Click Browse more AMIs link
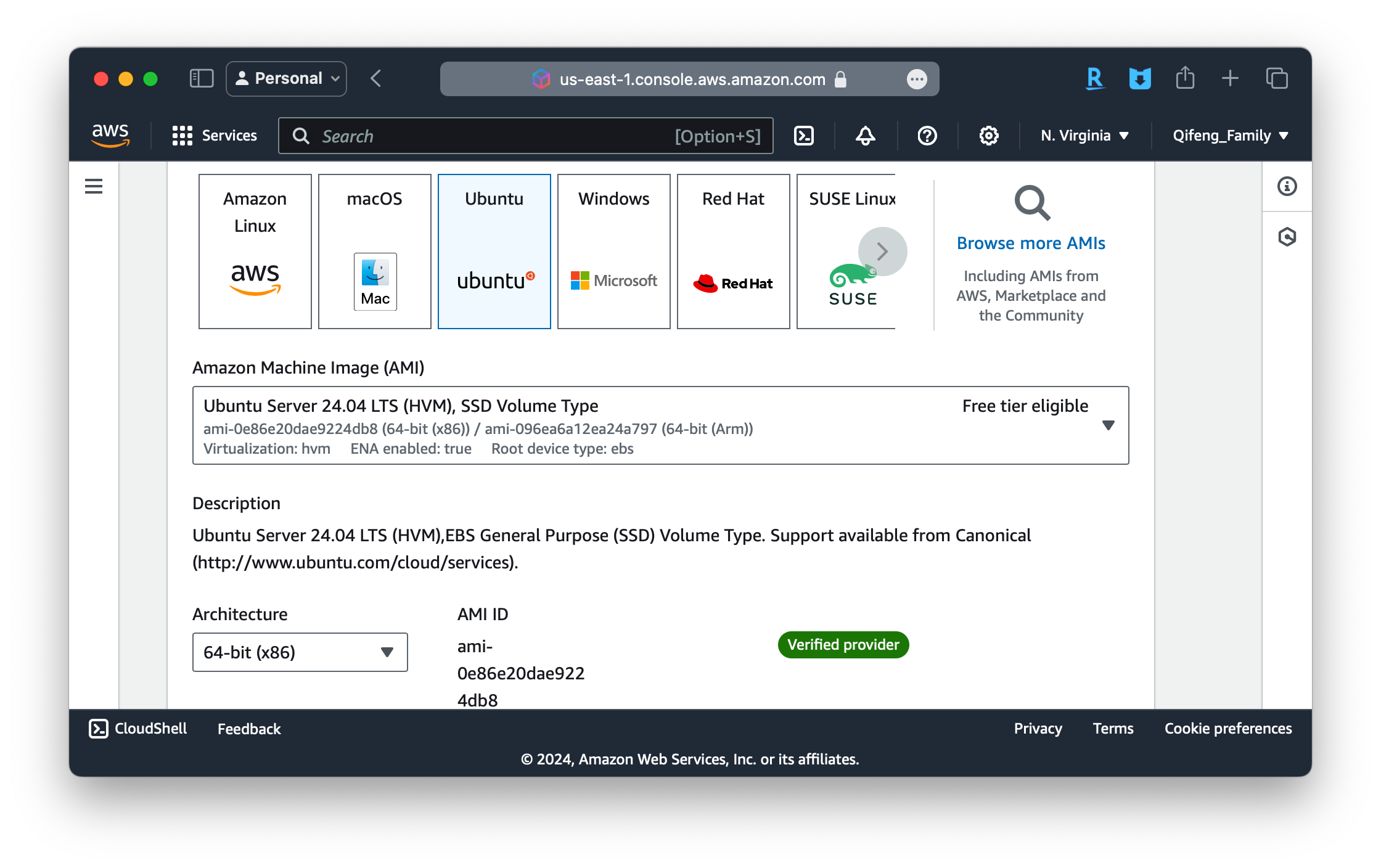1381x868 pixels. click(1031, 243)
